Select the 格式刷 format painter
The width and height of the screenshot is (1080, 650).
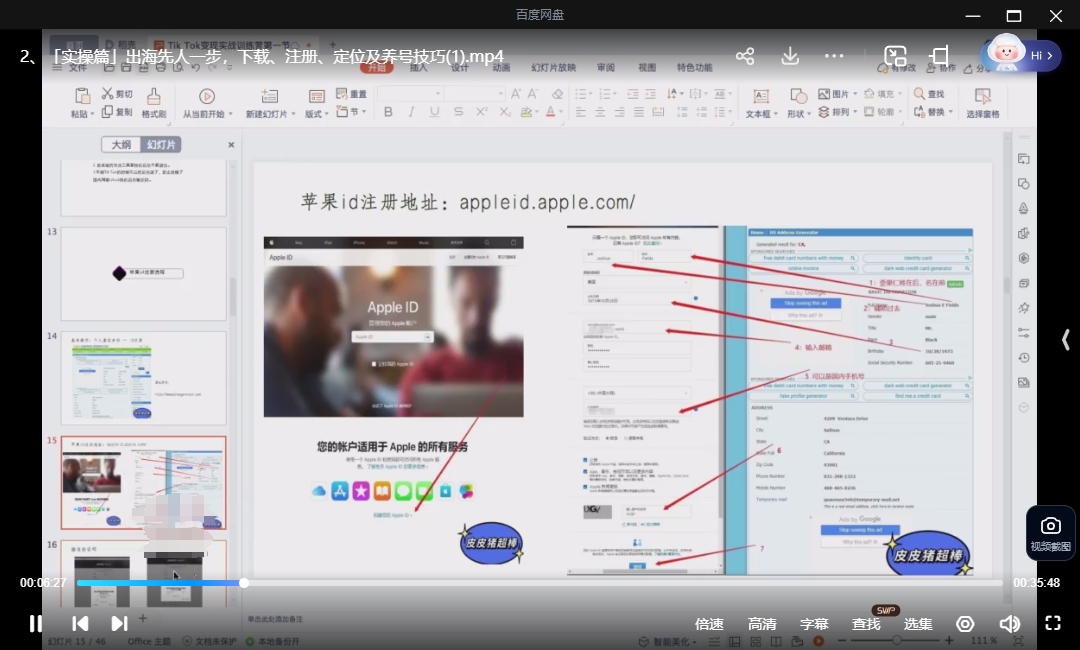click(154, 103)
